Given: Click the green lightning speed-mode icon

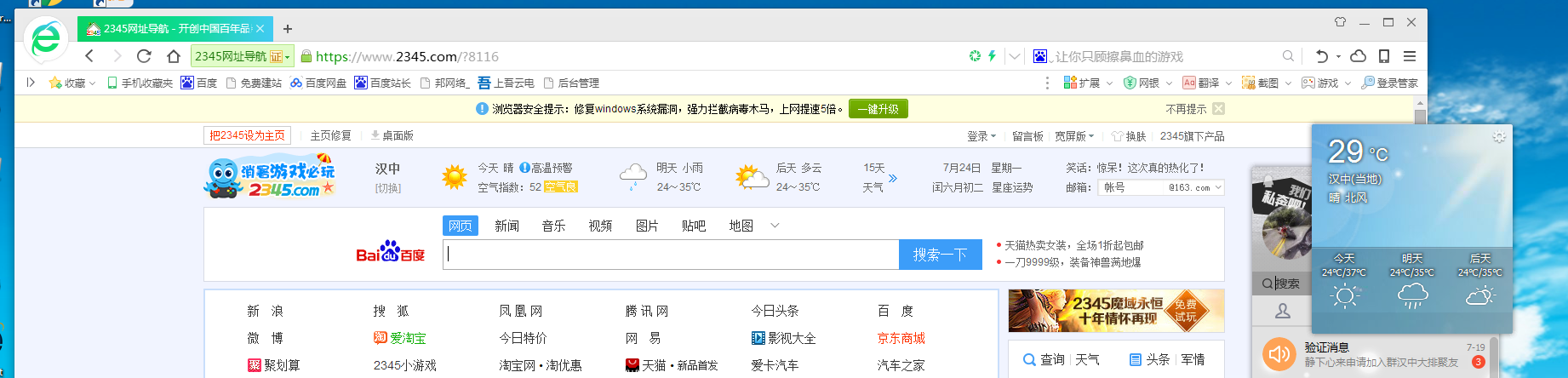Looking at the screenshot, I should coord(992,56).
